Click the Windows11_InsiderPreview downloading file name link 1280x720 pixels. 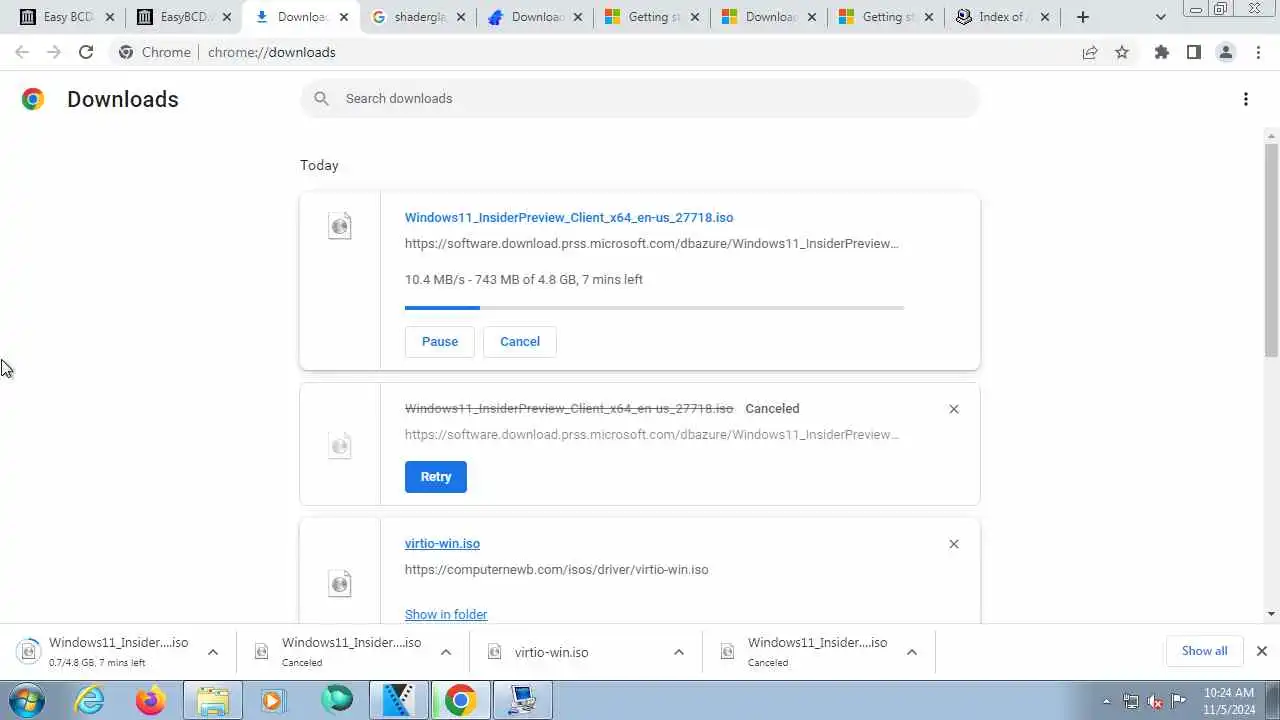click(x=569, y=217)
